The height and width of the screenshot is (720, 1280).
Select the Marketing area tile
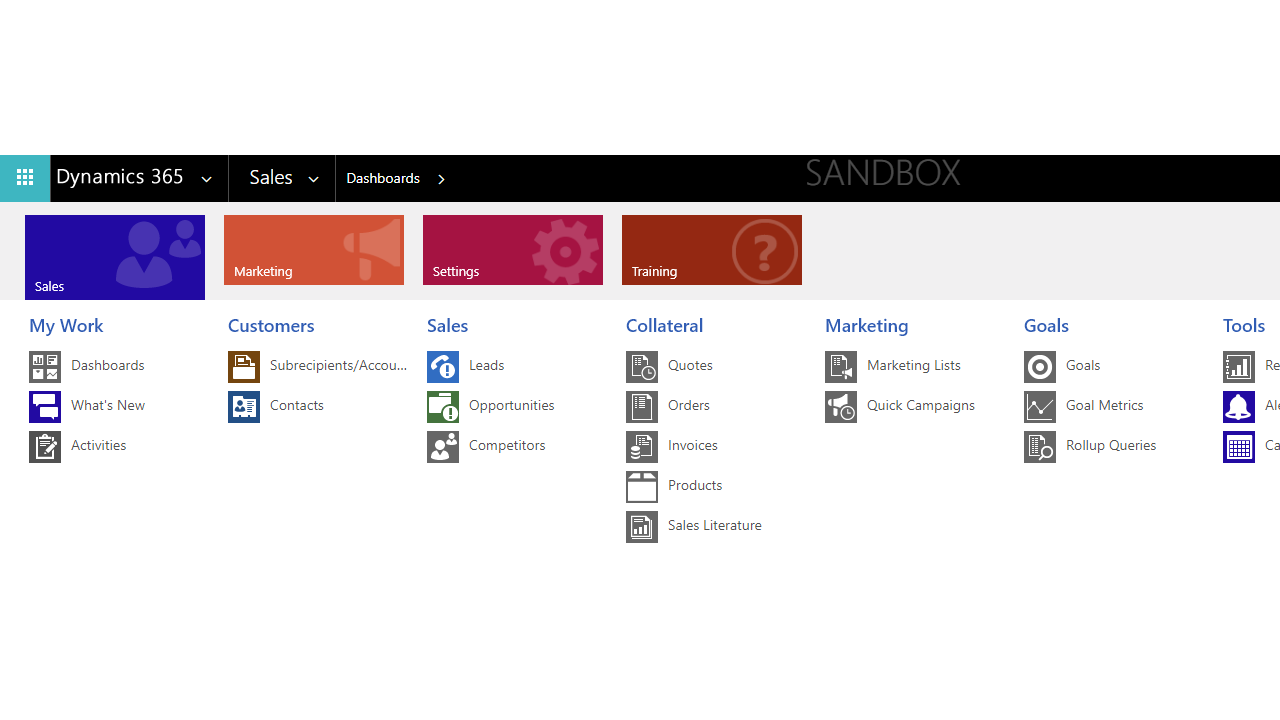[x=314, y=250]
